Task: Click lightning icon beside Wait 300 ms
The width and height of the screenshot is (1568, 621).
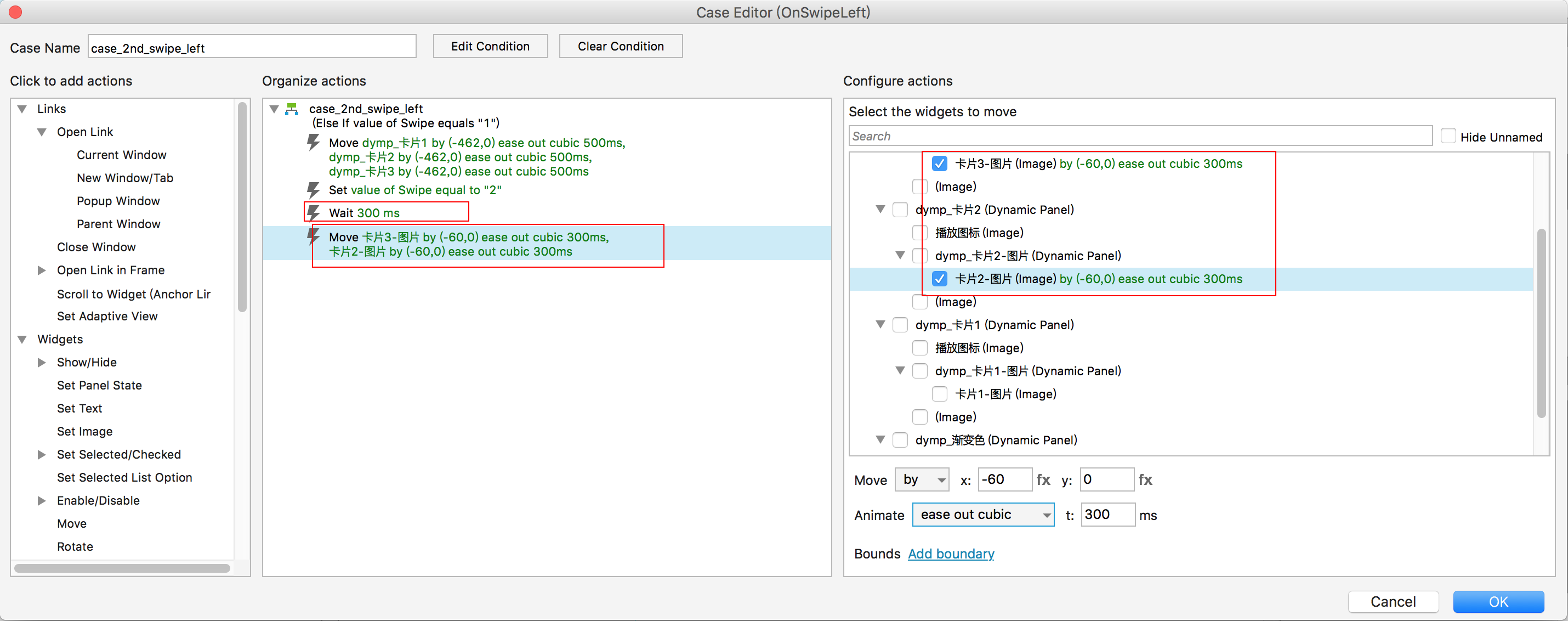Action: tap(313, 212)
